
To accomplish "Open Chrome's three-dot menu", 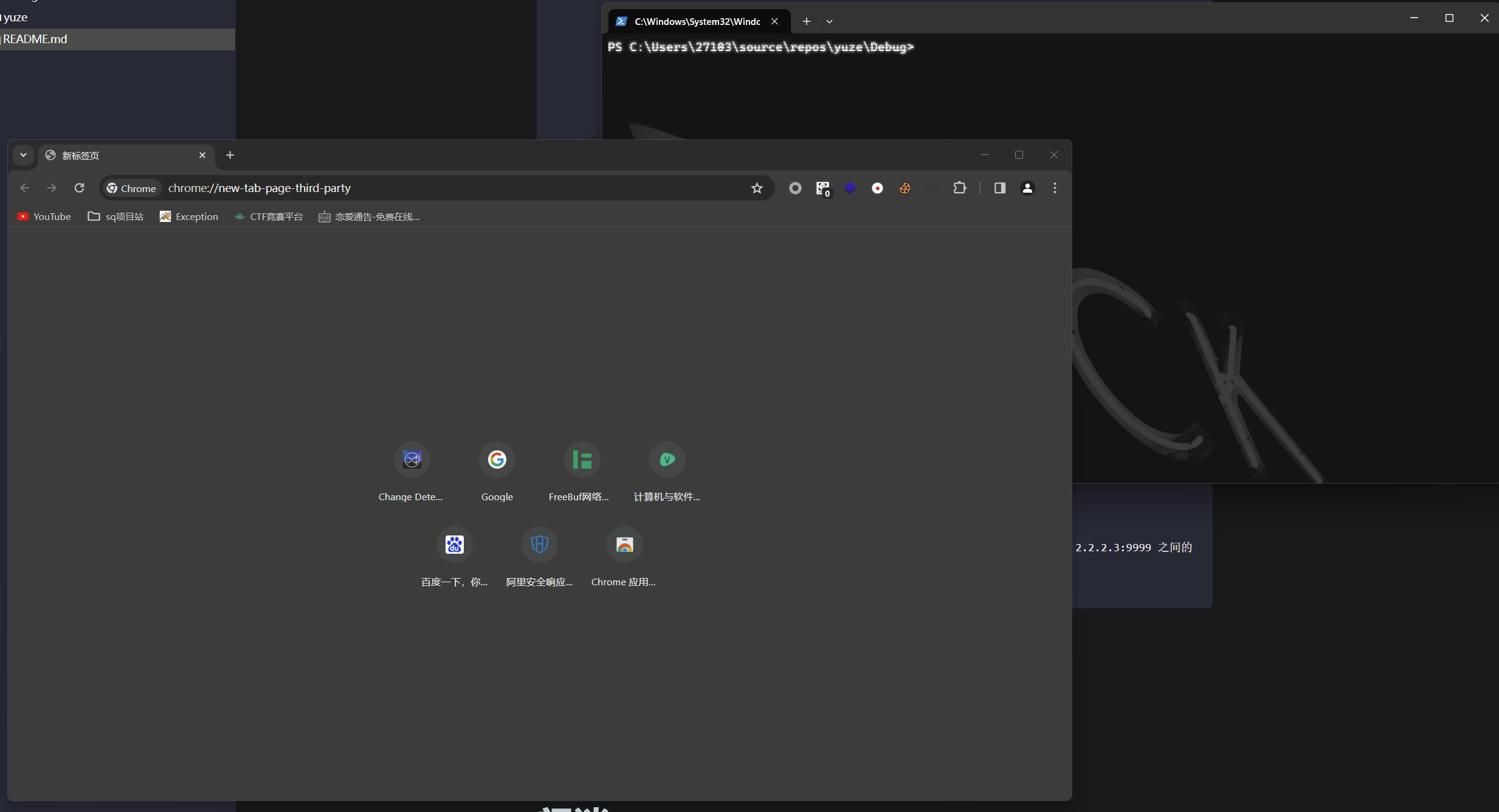I will pos(1055,188).
